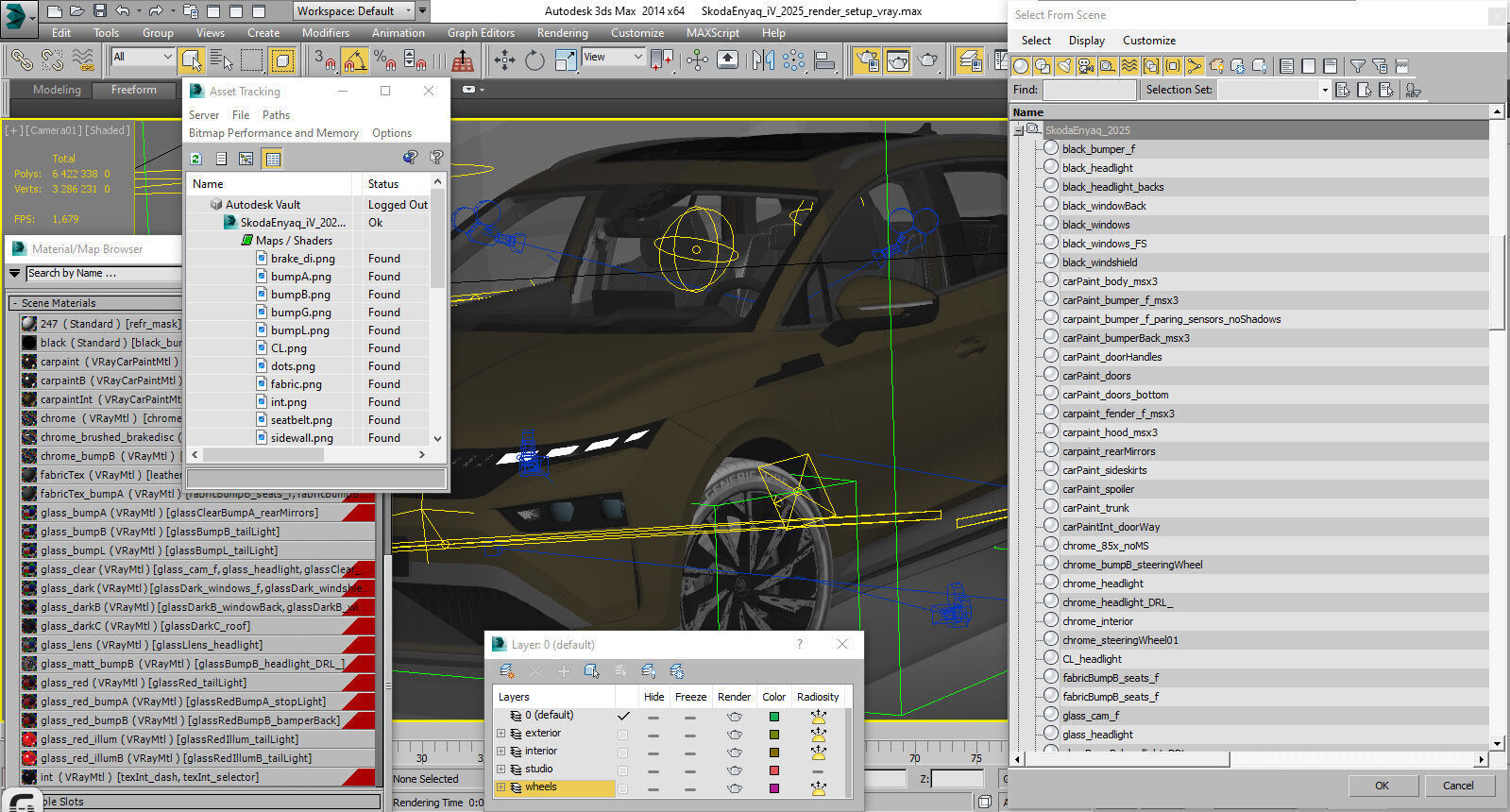This screenshot has height=812, width=1510.
Task: Open the reference coordinate 'View' dropdown
Action: pyautogui.click(x=613, y=57)
